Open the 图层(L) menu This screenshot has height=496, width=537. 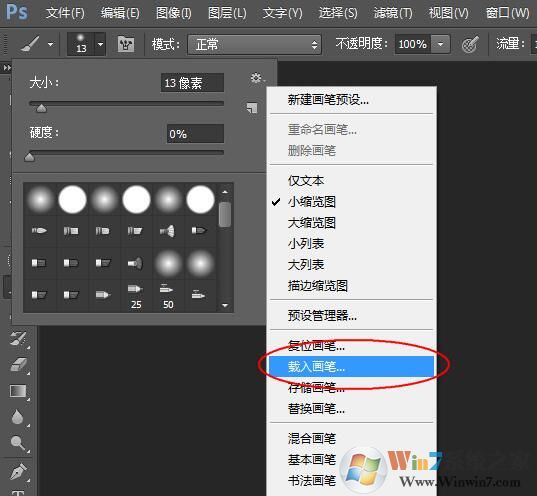pos(227,13)
